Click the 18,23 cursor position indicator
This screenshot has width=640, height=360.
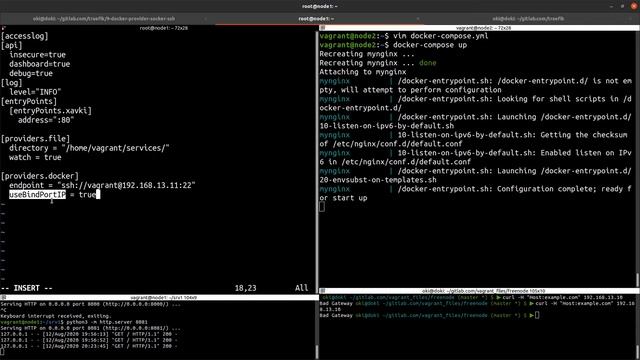click(246, 288)
